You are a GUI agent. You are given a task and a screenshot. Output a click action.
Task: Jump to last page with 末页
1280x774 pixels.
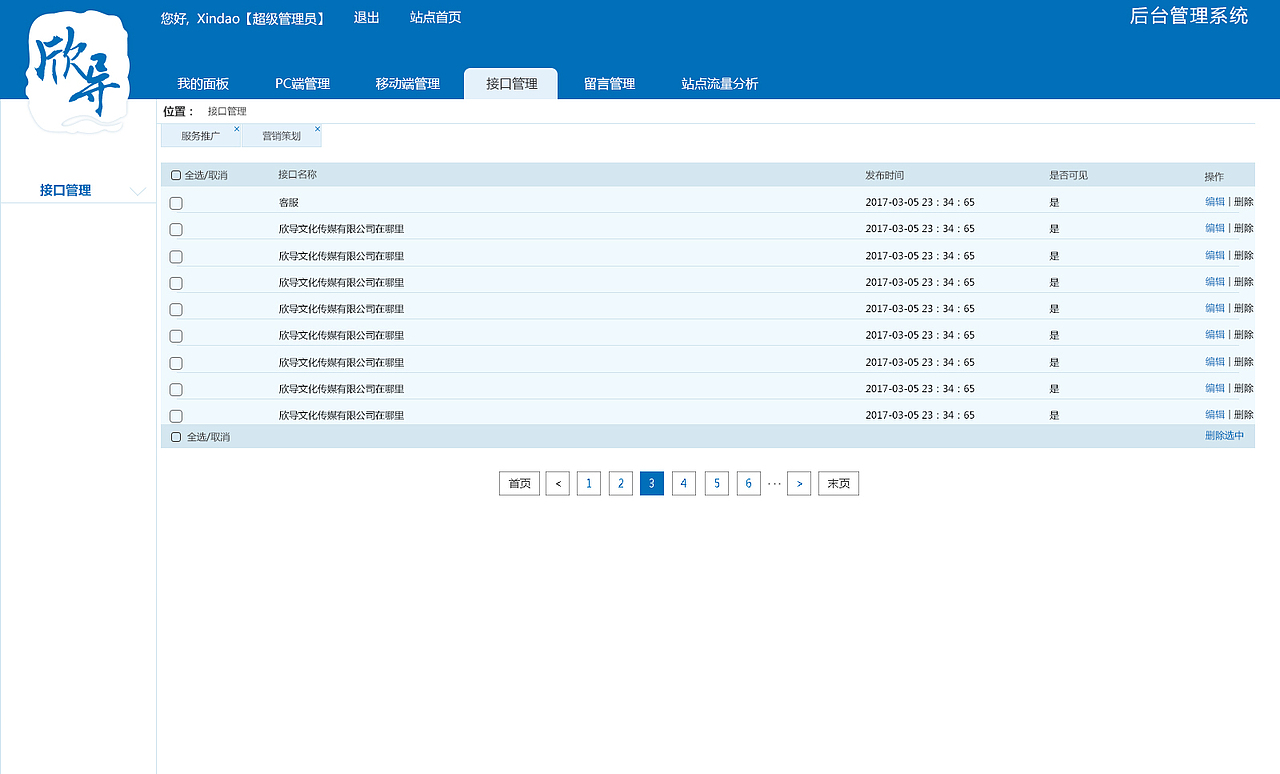pos(839,484)
